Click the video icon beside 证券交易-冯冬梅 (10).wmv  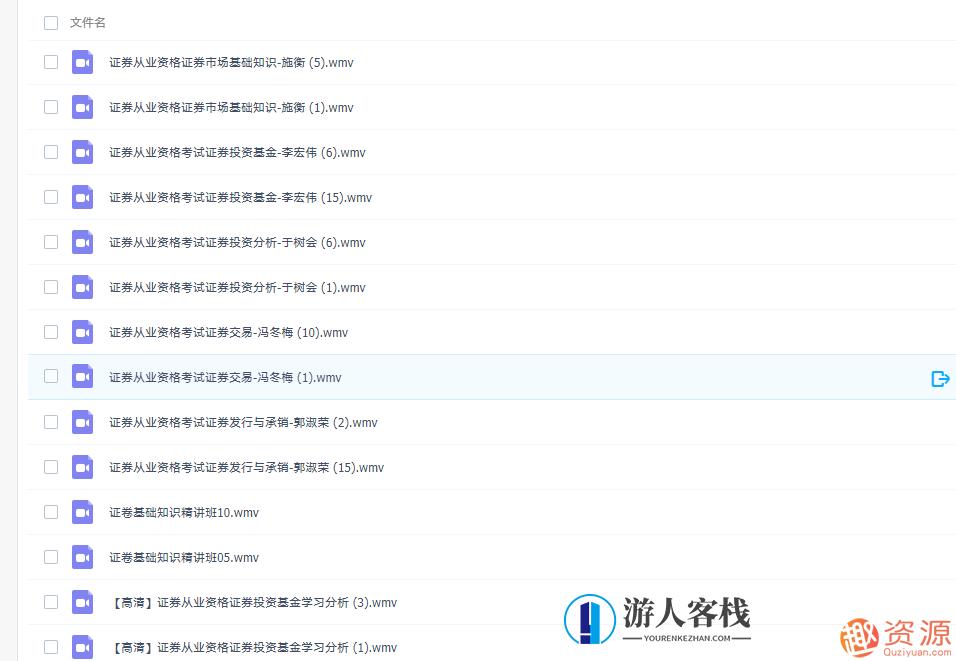tap(82, 332)
